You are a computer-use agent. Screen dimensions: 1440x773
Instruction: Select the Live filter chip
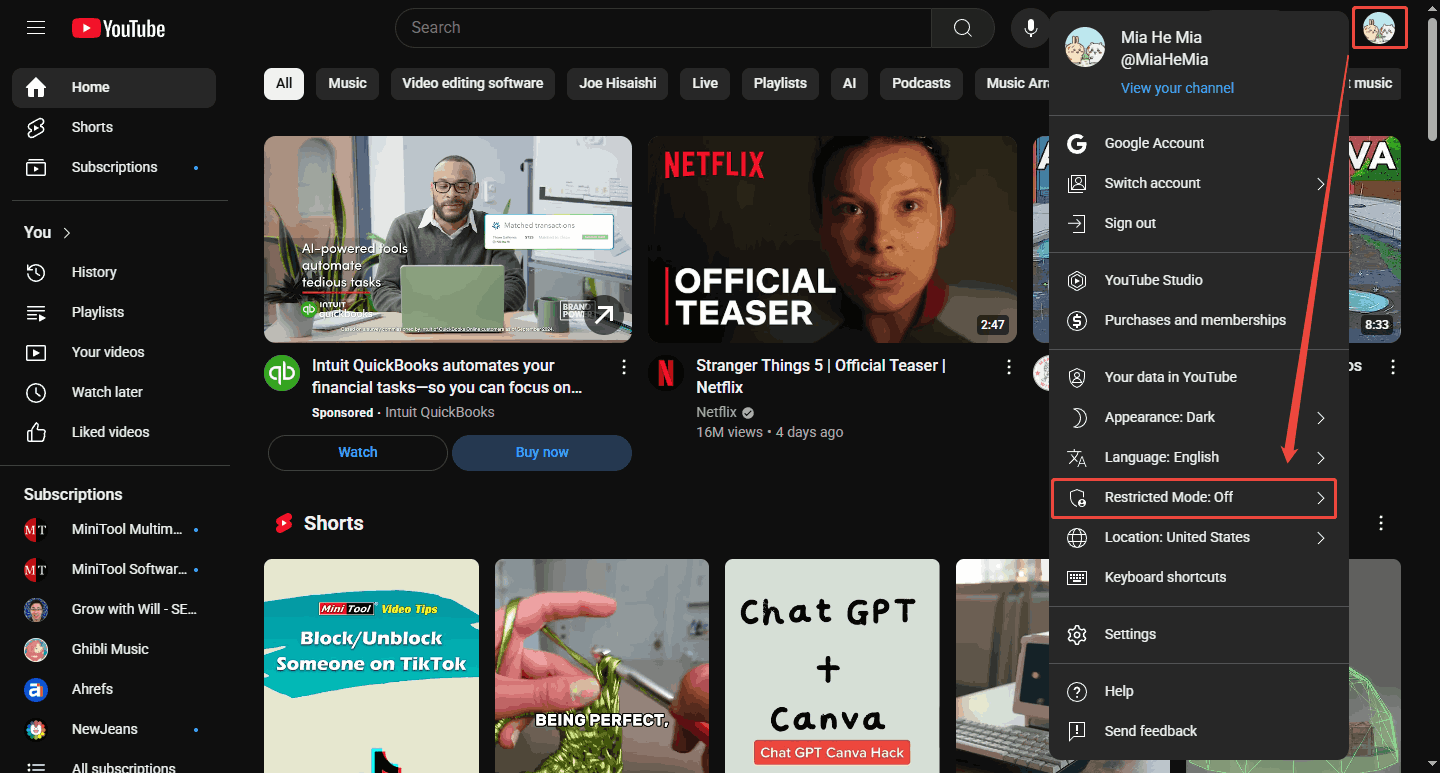pyautogui.click(x=705, y=84)
